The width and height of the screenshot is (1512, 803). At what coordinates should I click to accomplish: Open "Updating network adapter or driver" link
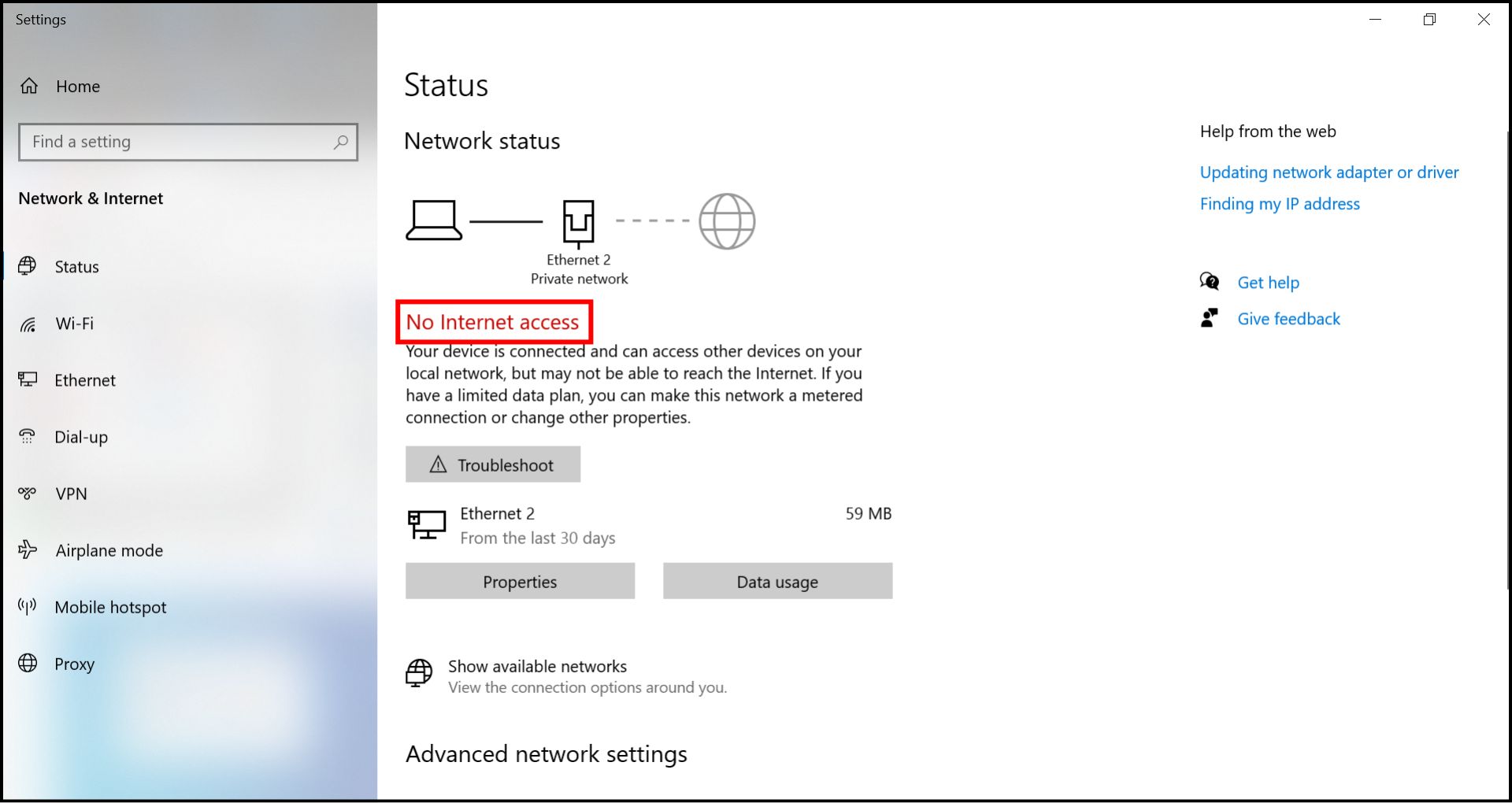tap(1329, 172)
